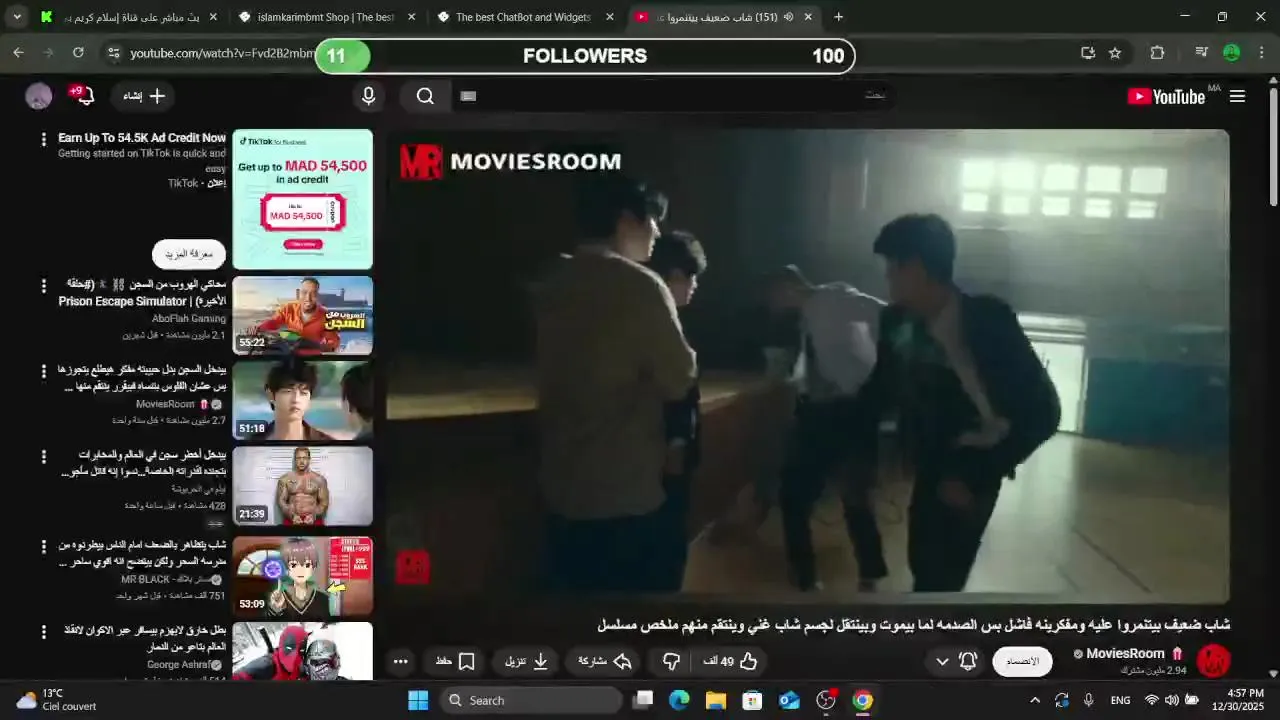Click the حفظ save button

coord(455,661)
